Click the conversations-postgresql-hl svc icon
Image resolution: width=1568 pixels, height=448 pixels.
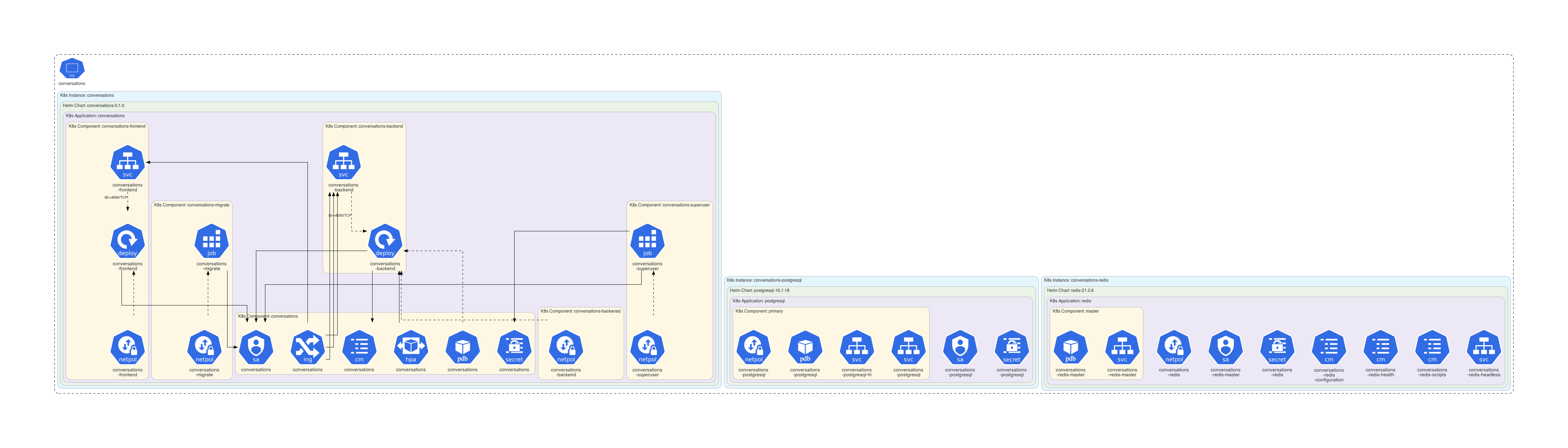[856, 348]
